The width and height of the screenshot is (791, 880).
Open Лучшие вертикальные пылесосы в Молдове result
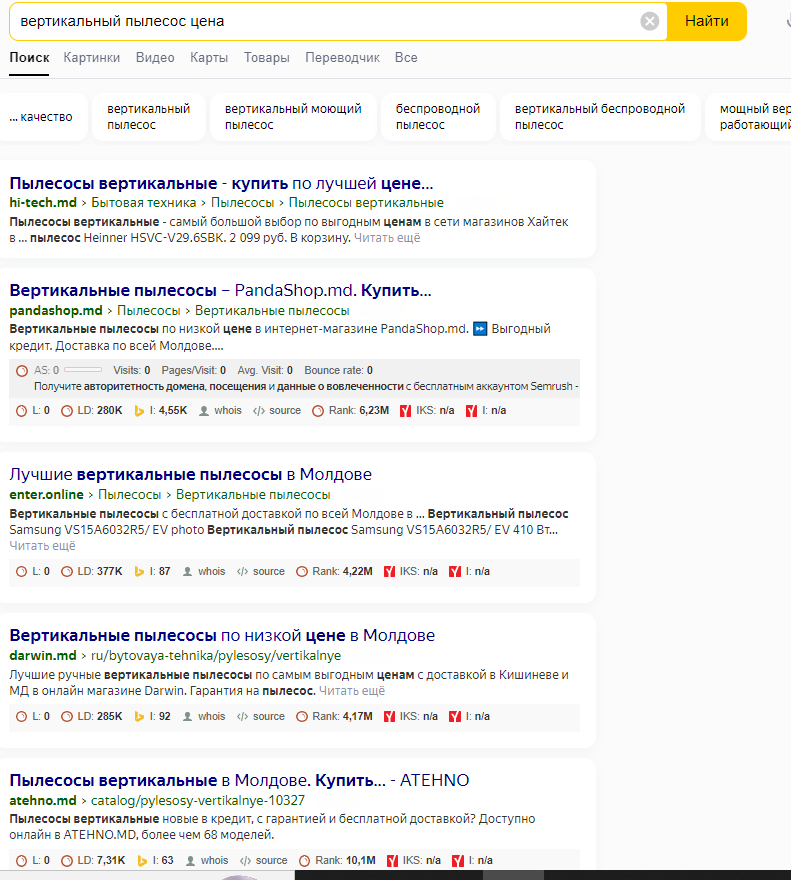190,474
